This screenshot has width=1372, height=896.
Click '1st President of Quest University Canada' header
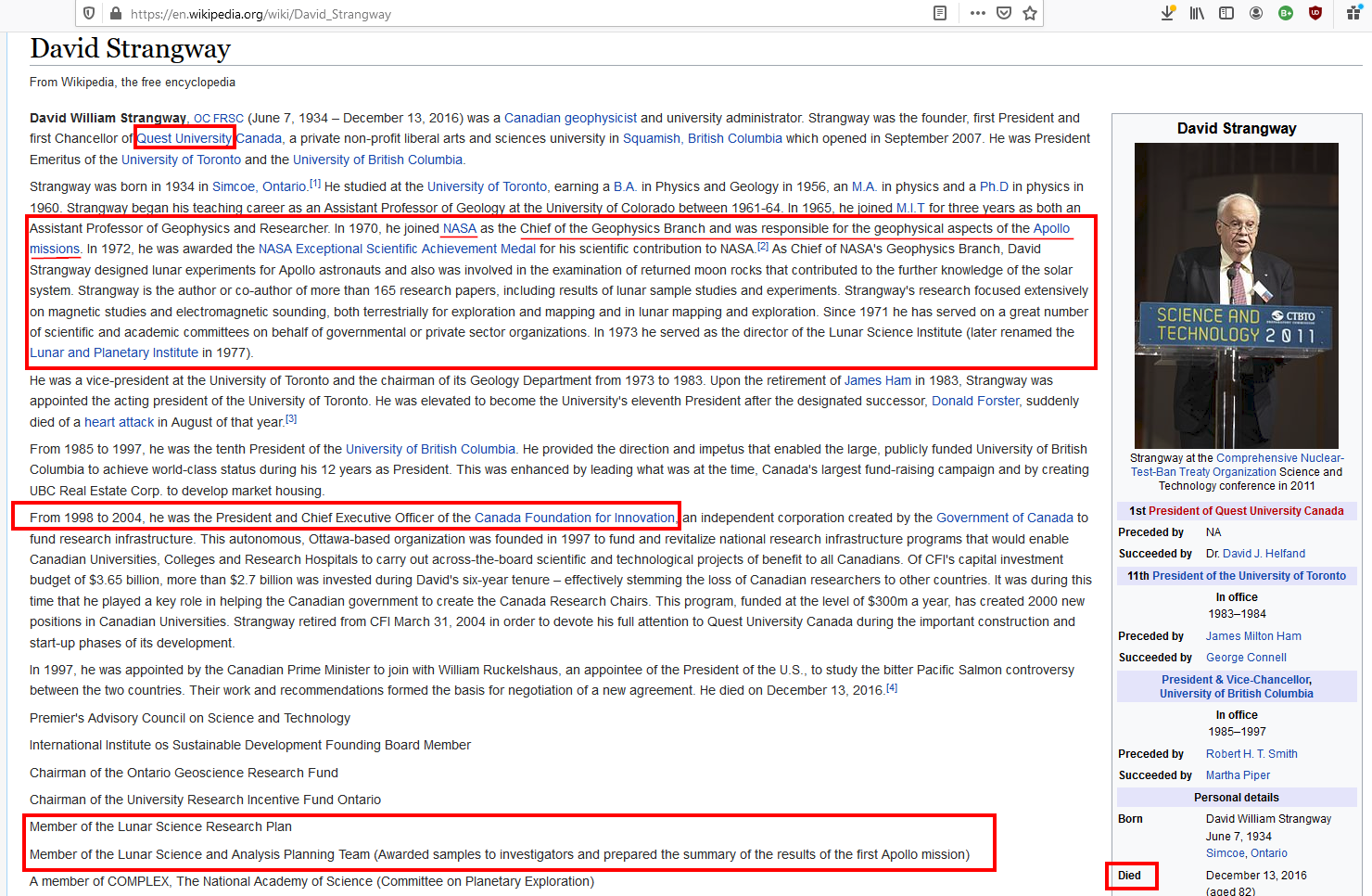1237,511
